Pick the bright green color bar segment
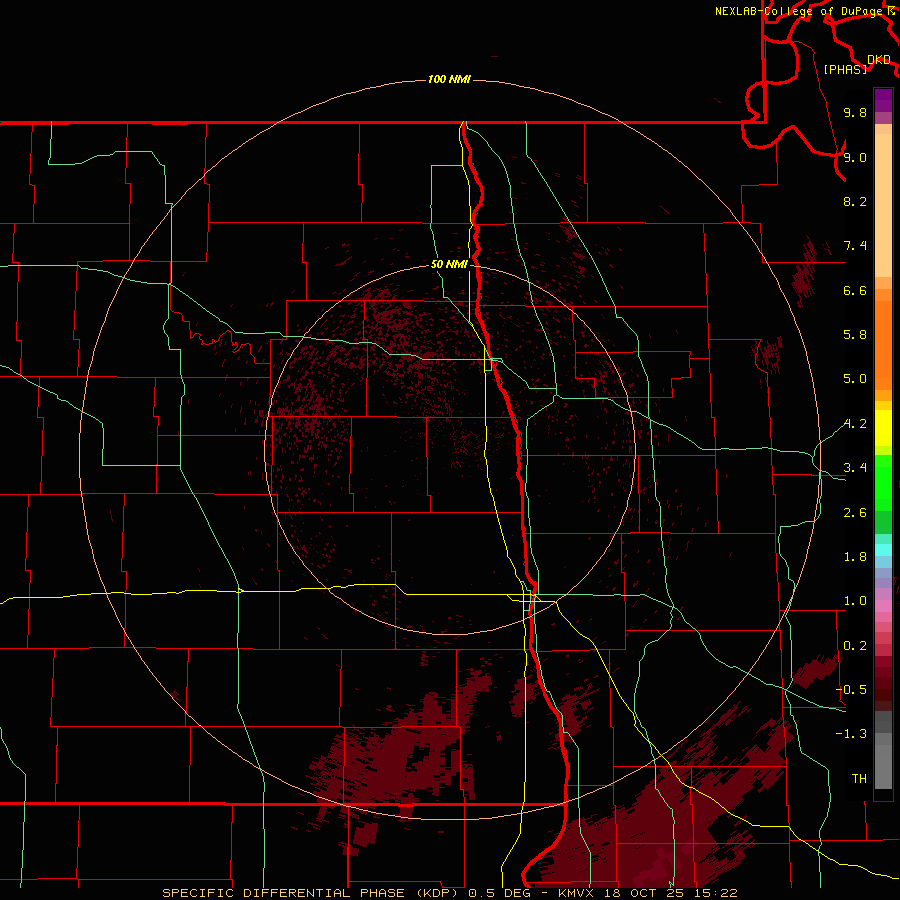 coord(883,483)
